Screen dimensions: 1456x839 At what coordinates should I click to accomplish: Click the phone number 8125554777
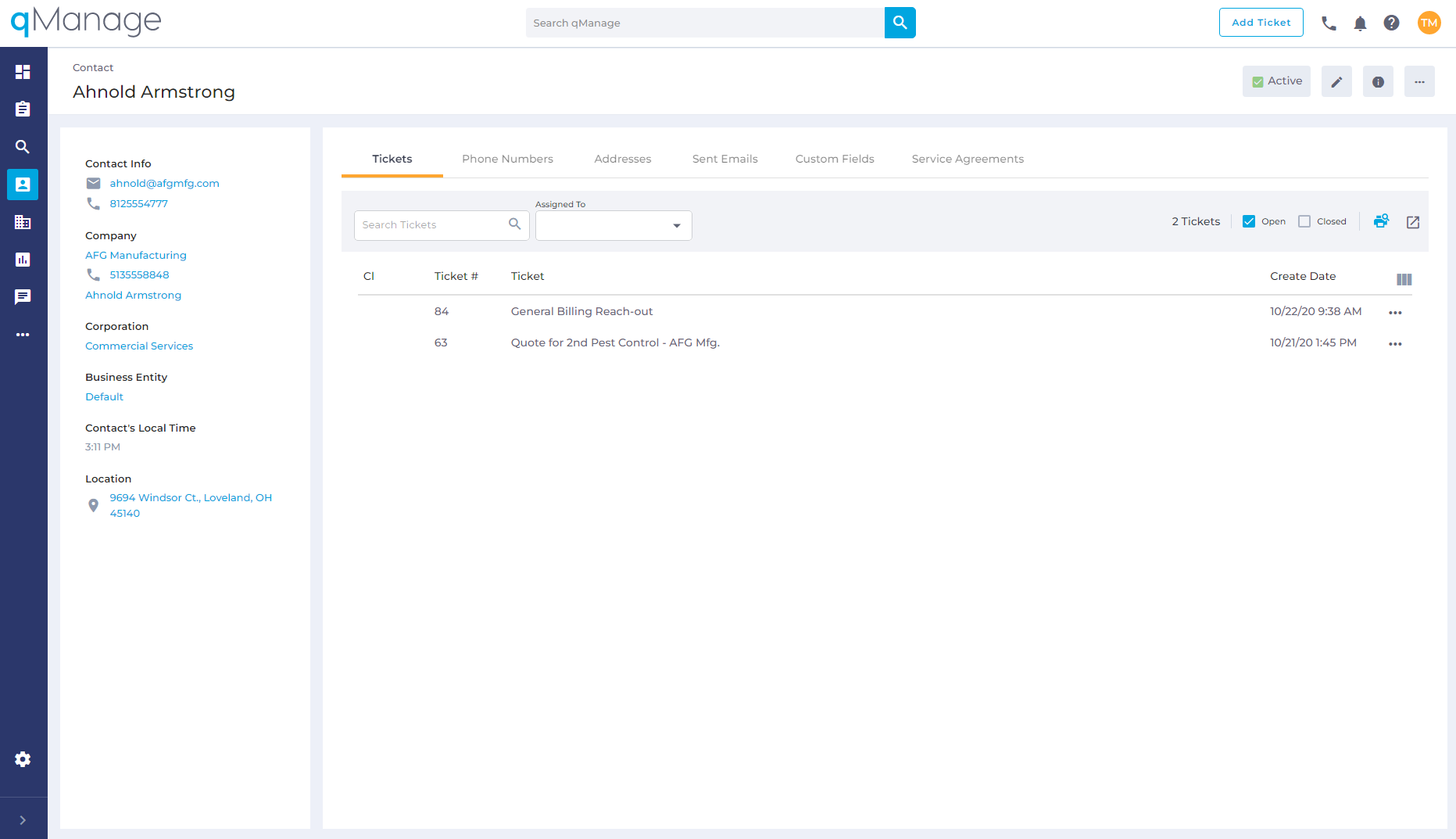pos(138,204)
